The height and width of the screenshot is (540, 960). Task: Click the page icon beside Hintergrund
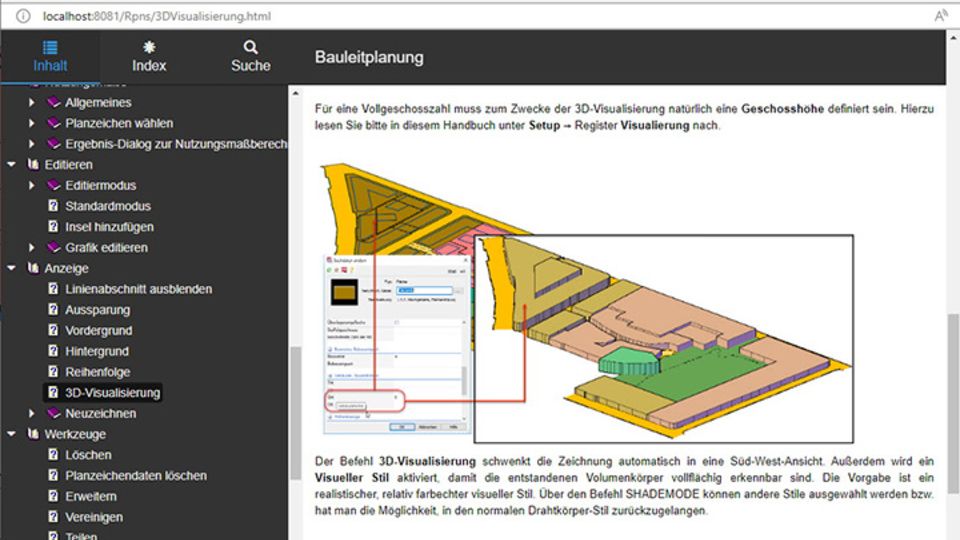(x=53, y=351)
